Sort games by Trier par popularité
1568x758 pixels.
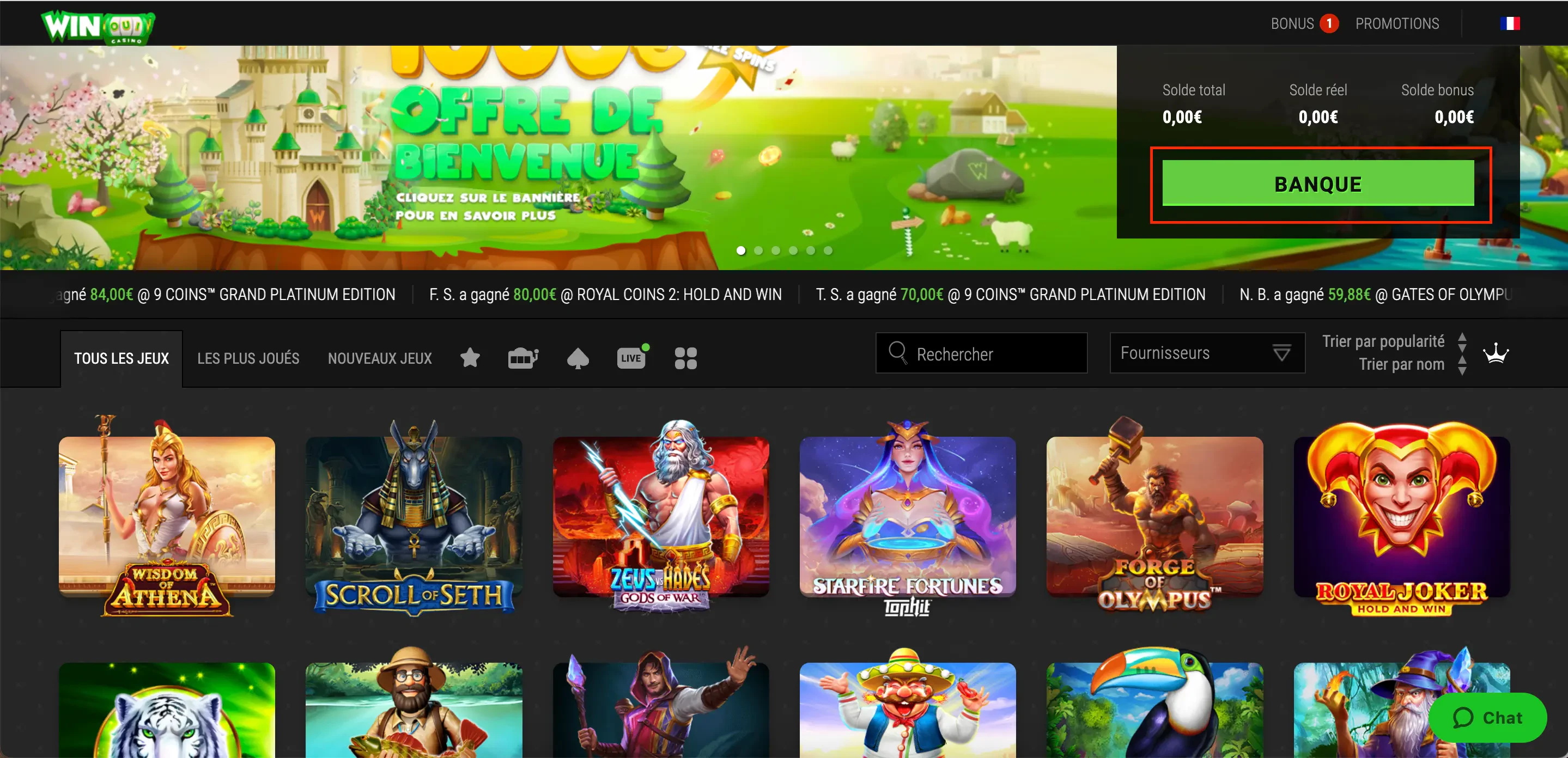[1383, 342]
